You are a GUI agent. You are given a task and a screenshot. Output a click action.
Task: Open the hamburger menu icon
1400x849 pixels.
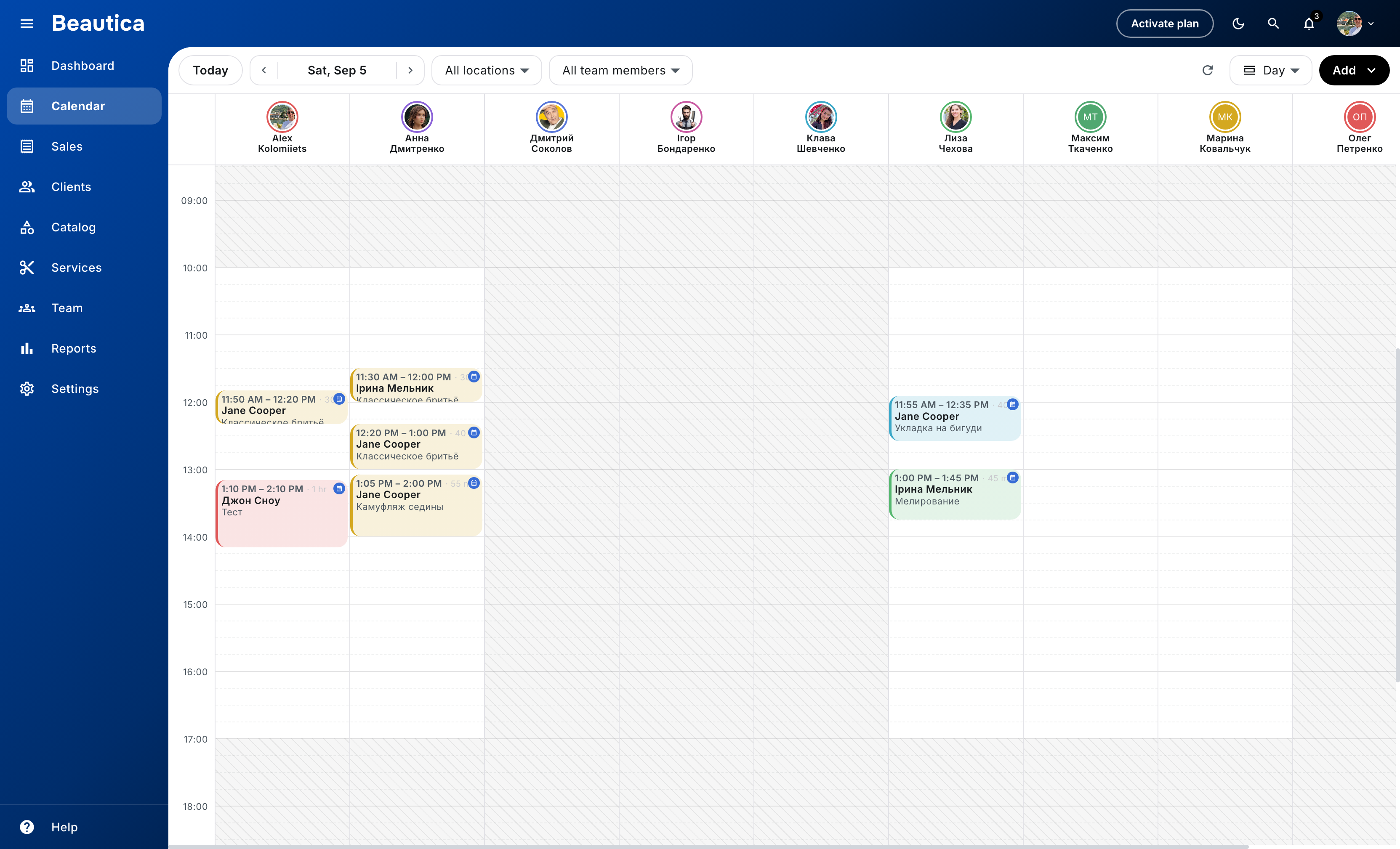pos(27,23)
